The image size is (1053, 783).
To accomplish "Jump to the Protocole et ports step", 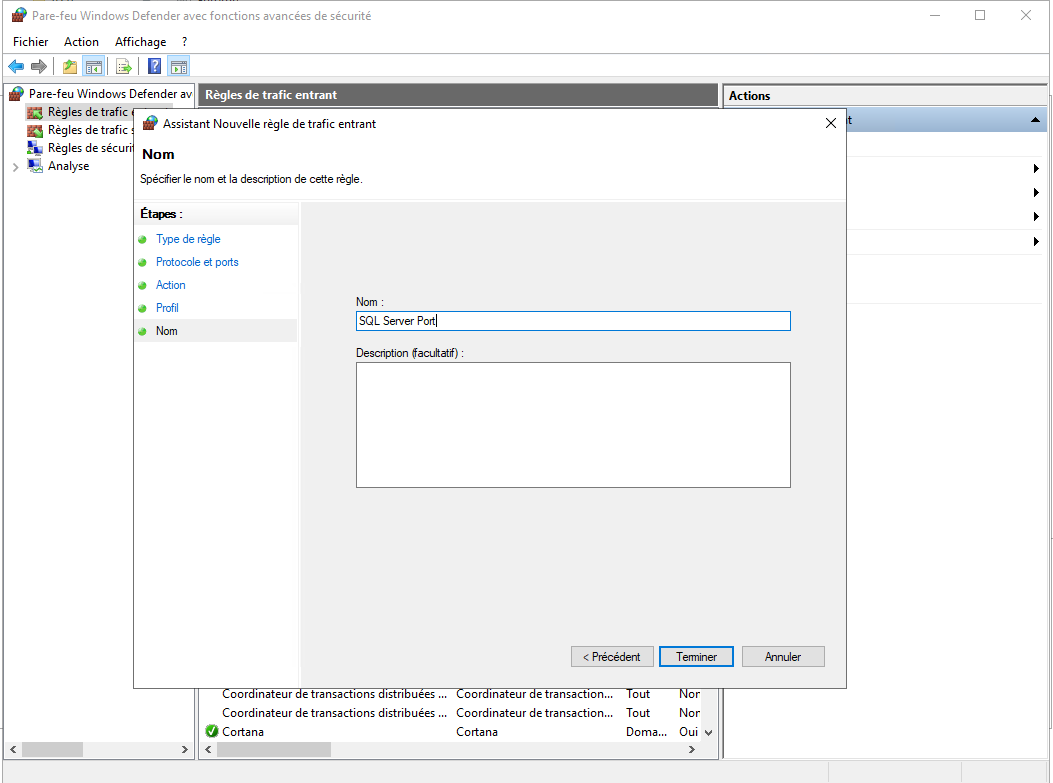I will pos(197,262).
